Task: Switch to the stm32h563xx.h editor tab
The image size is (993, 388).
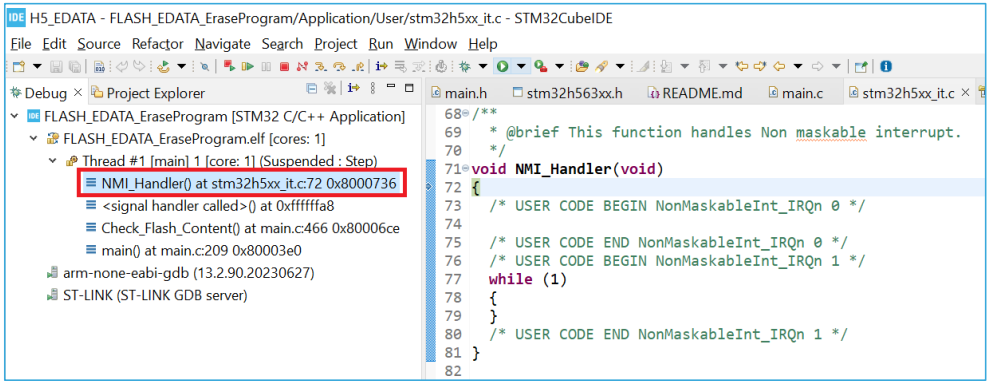Action: coord(567,93)
